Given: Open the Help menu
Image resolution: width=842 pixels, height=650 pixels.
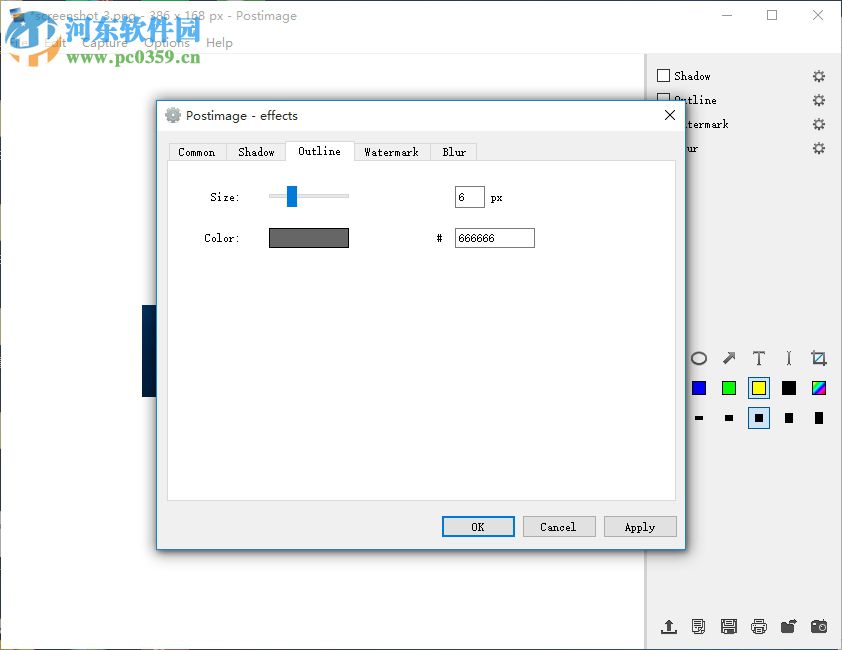Looking at the screenshot, I should pyautogui.click(x=219, y=42).
